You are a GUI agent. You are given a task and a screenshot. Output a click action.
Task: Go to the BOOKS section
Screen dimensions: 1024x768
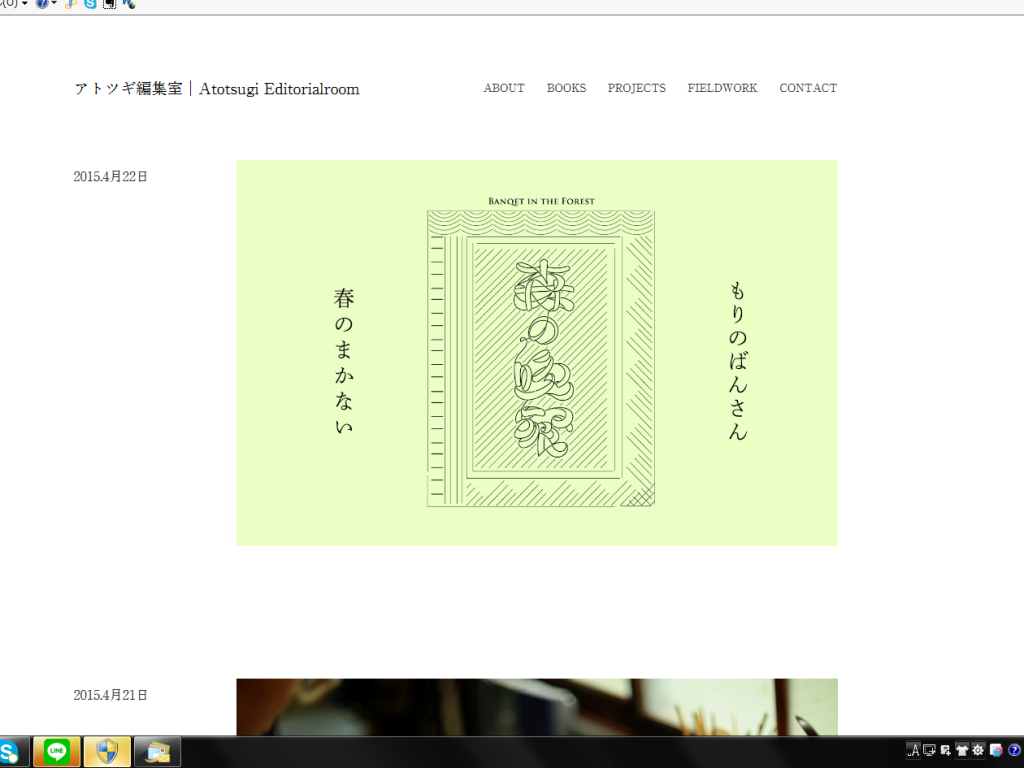click(566, 88)
